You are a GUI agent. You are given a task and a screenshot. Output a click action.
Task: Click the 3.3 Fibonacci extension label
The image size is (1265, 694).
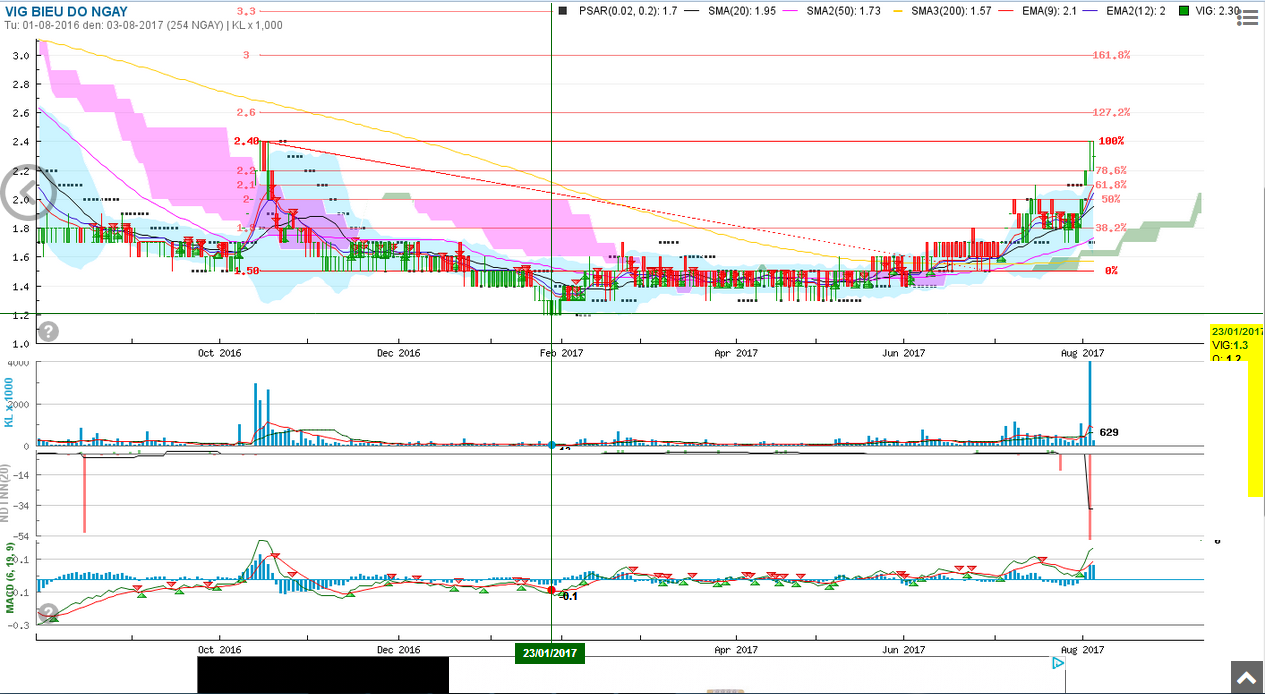[x=246, y=11]
